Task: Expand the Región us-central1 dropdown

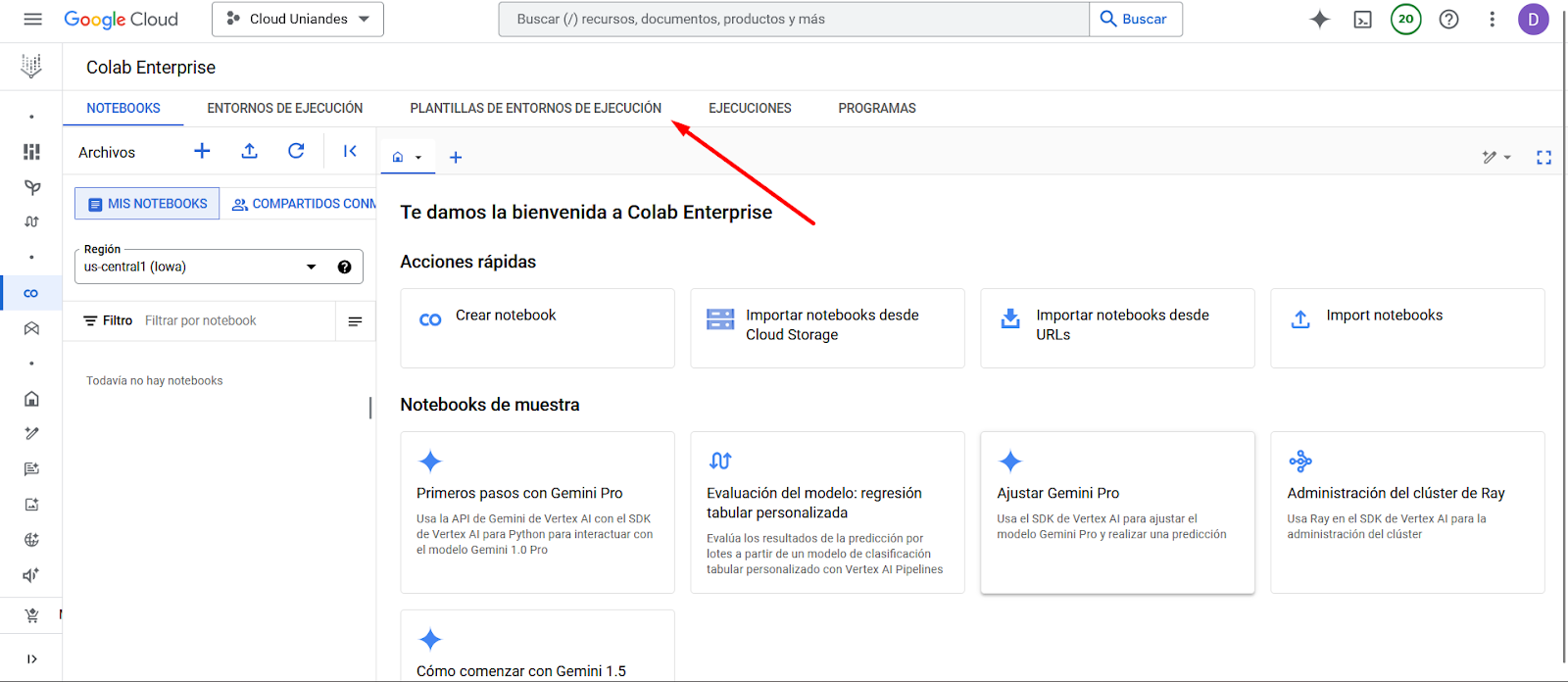Action: pyautogui.click(x=219, y=267)
